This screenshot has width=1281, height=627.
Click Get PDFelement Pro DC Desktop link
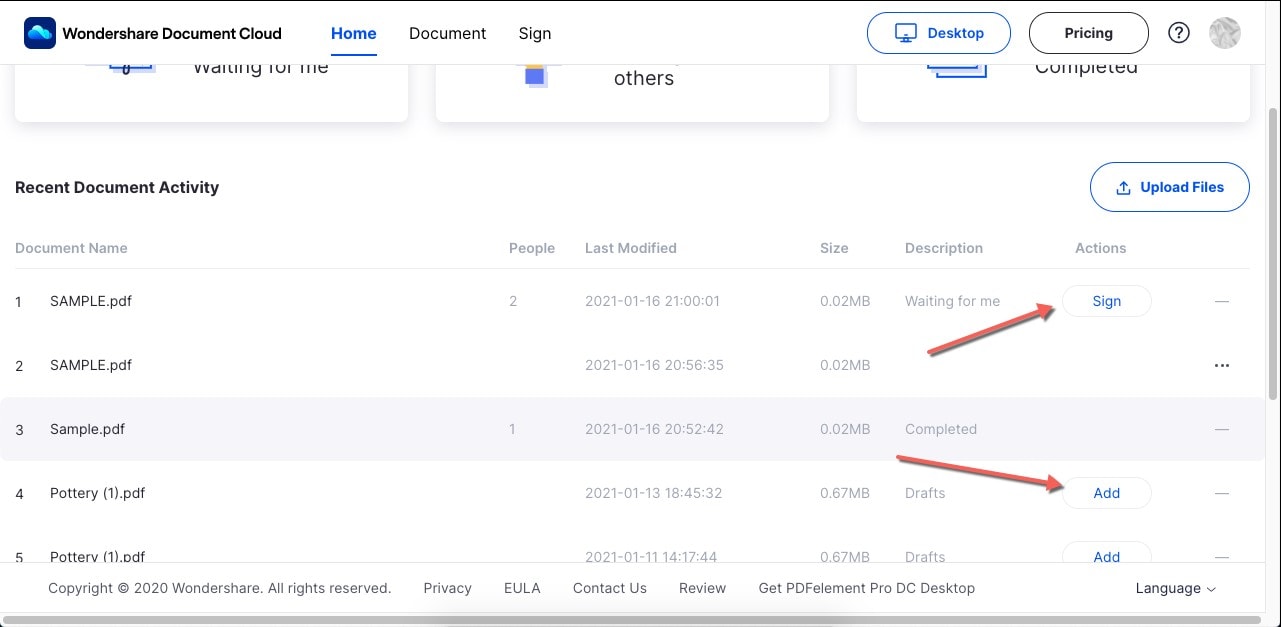[866, 588]
